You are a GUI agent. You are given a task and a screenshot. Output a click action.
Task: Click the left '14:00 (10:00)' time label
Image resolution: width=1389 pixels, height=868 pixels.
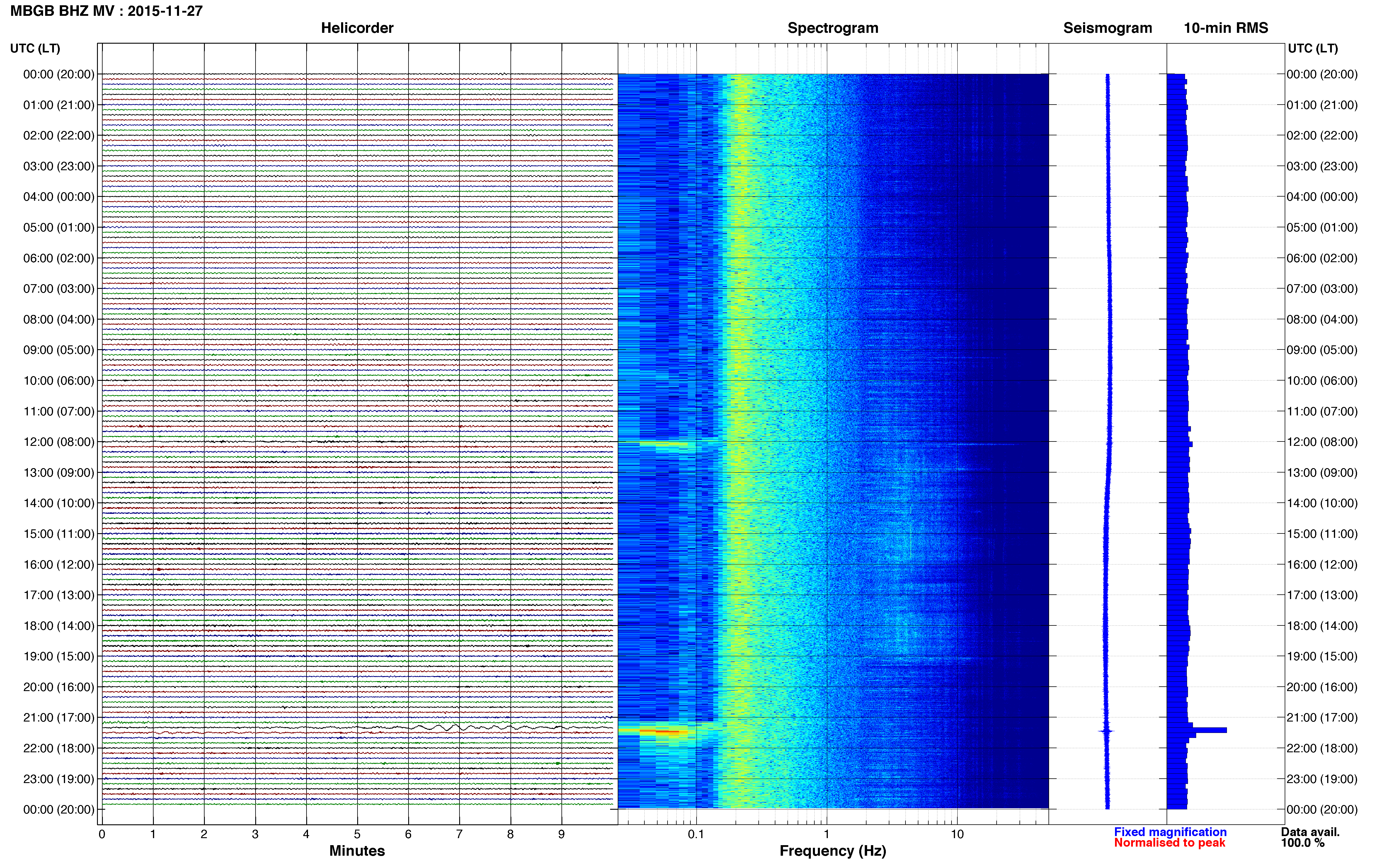click(x=59, y=504)
